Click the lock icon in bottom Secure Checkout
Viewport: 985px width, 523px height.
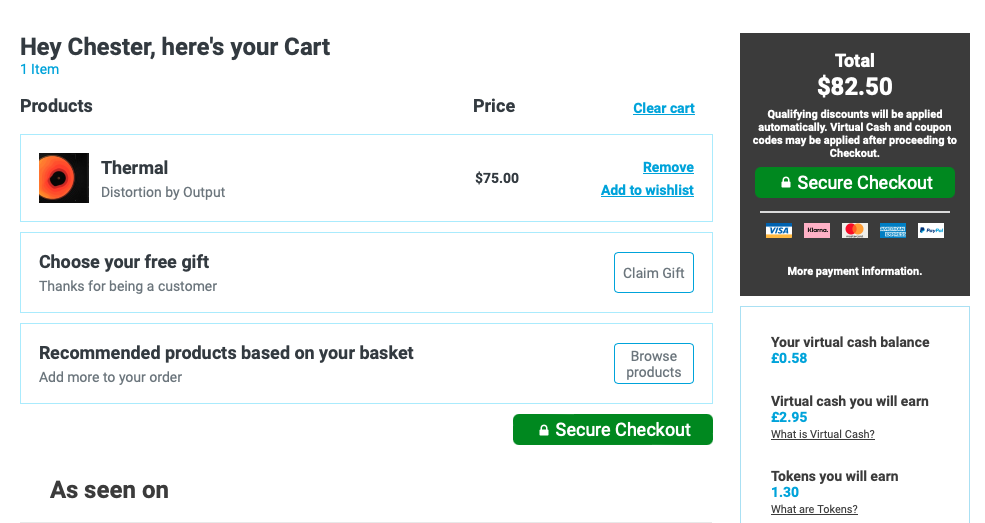tap(543, 430)
